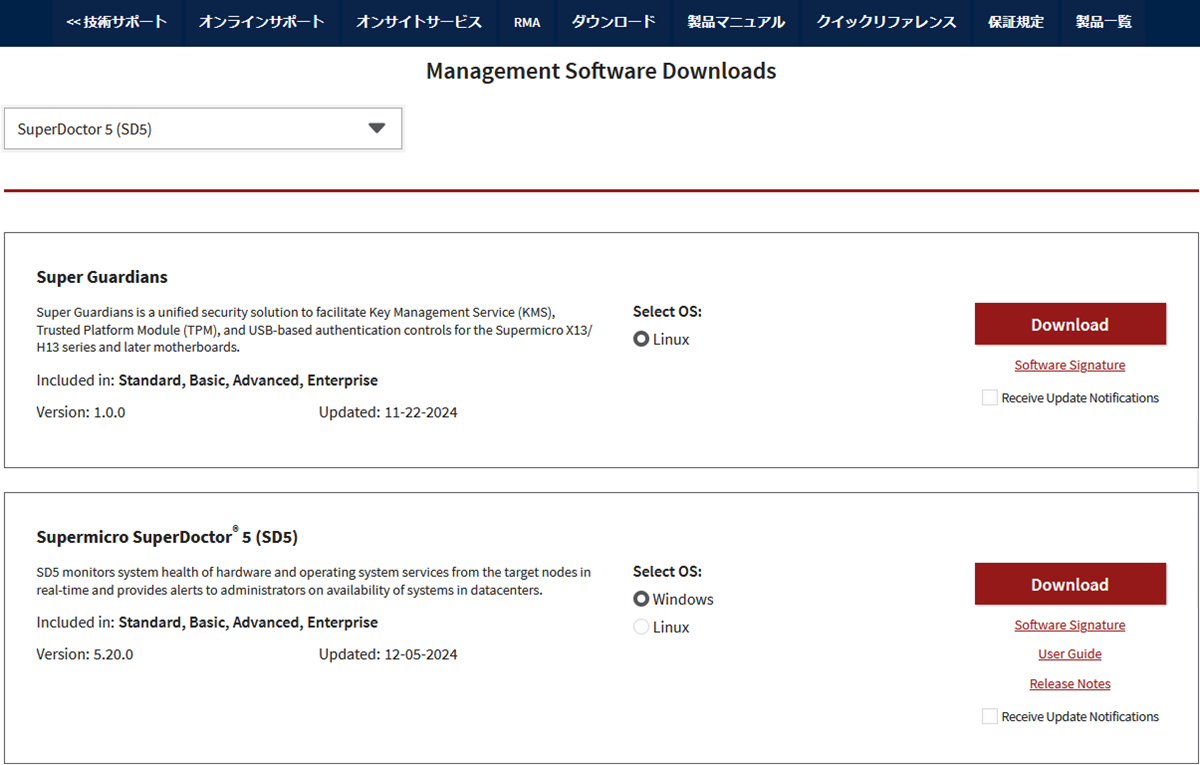This screenshot has height=765, width=1200.
Task: Open the オンサイトサービス menu item
Action: point(419,22)
